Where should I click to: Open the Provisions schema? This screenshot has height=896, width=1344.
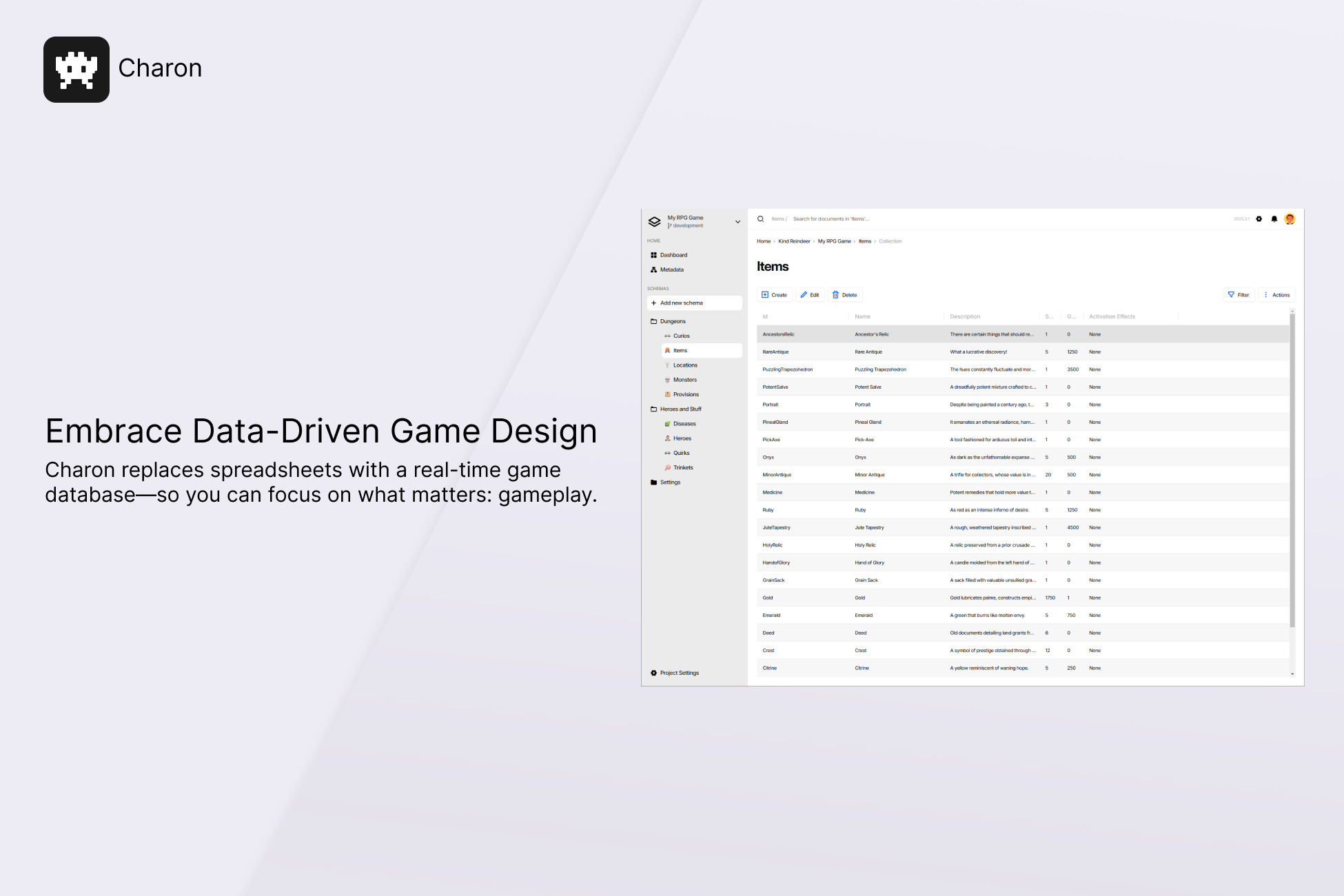[686, 394]
